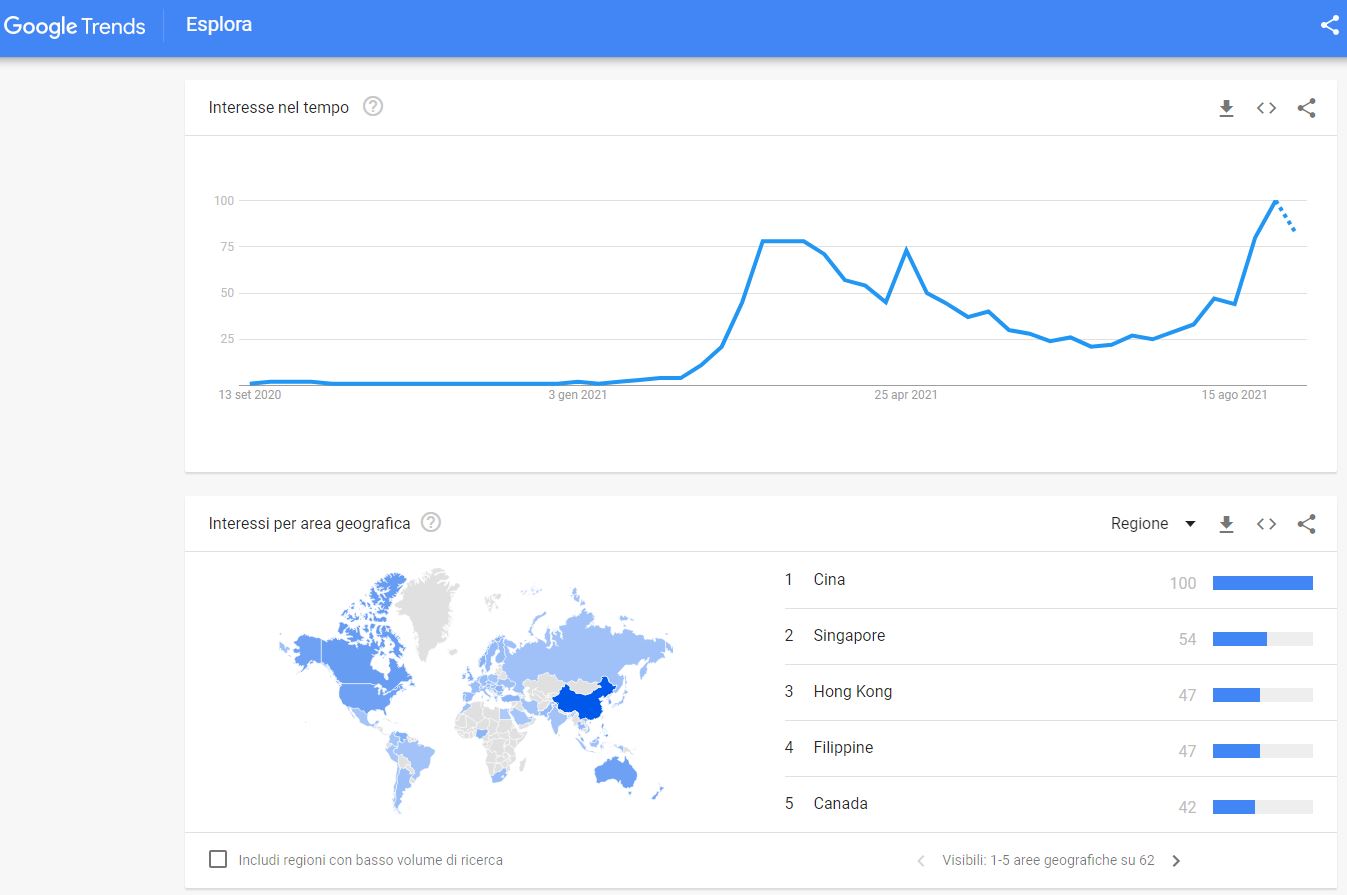Click the share icon in top blue header
The height and width of the screenshot is (895, 1347).
click(x=1329, y=26)
